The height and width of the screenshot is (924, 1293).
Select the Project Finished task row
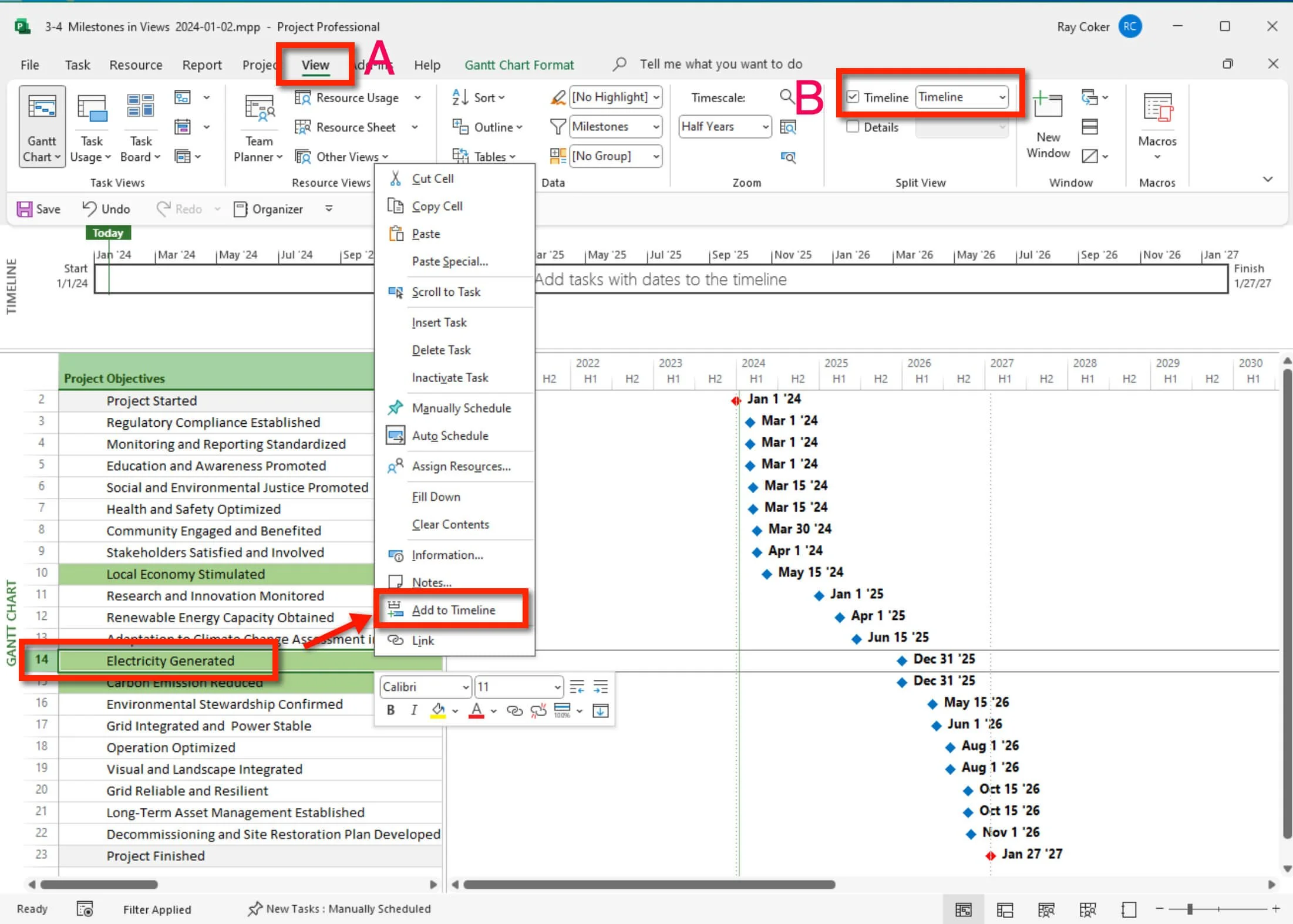click(155, 856)
